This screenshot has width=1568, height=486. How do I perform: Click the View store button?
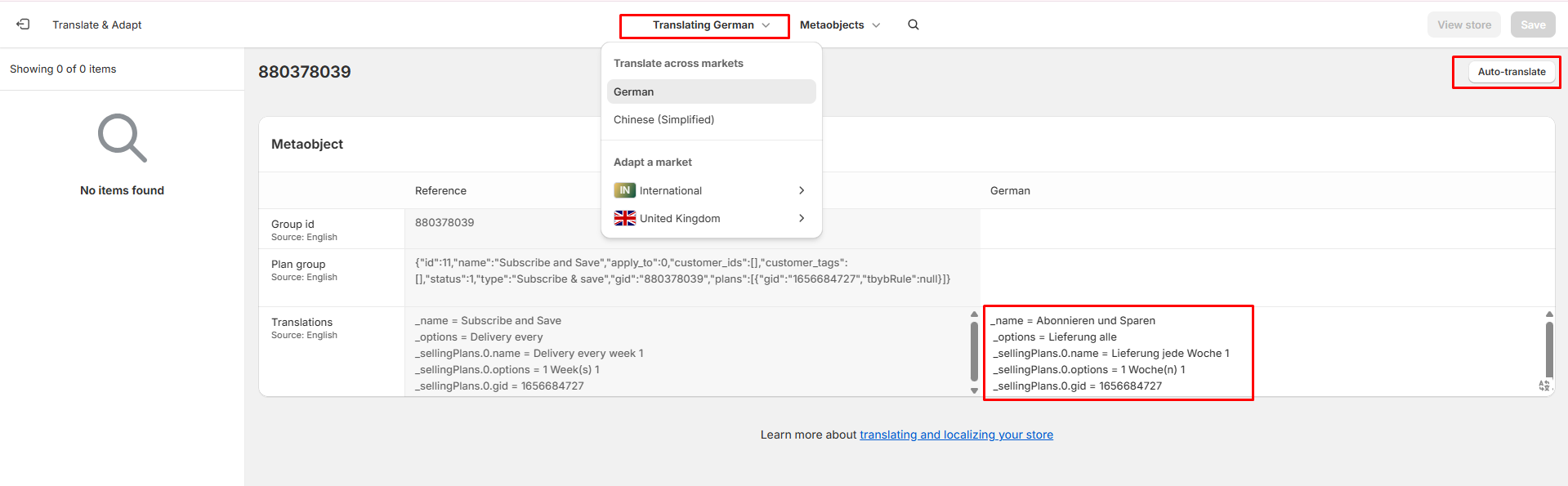pos(1463,25)
